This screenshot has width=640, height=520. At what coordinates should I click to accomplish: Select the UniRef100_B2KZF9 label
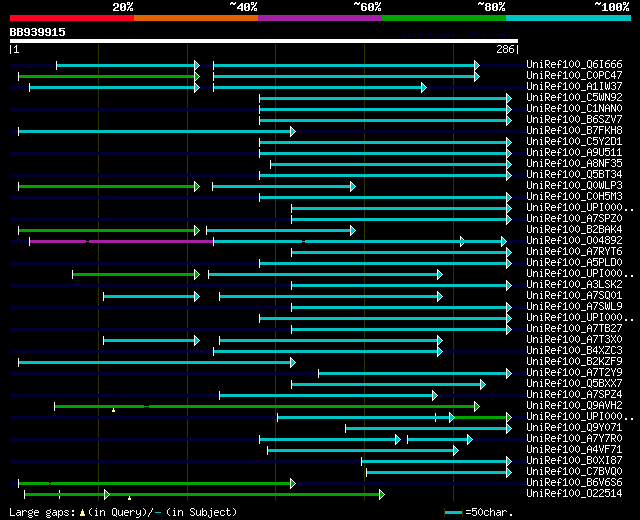click(574, 362)
